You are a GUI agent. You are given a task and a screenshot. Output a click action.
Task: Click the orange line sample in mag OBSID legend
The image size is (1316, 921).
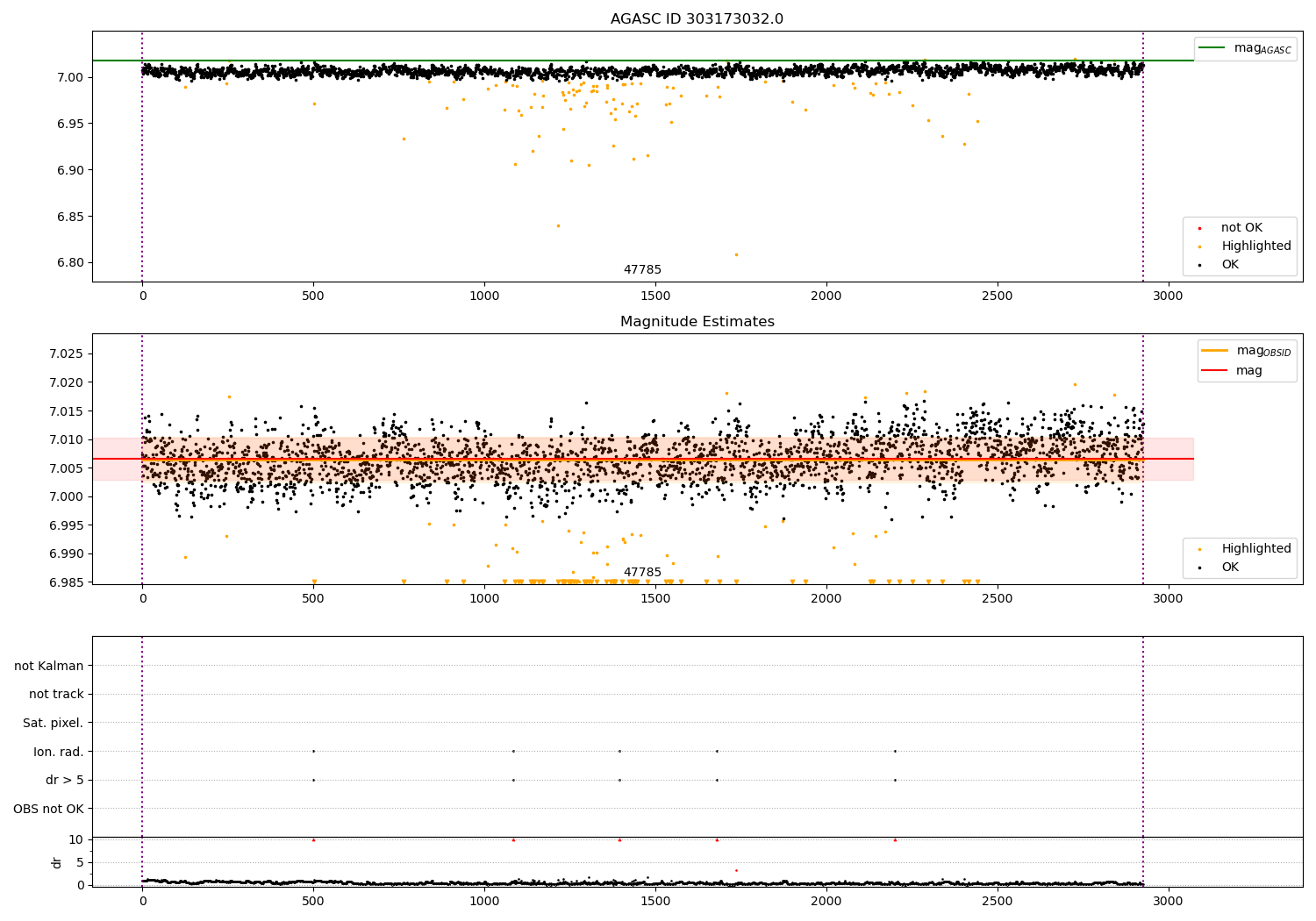(x=1214, y=351)
